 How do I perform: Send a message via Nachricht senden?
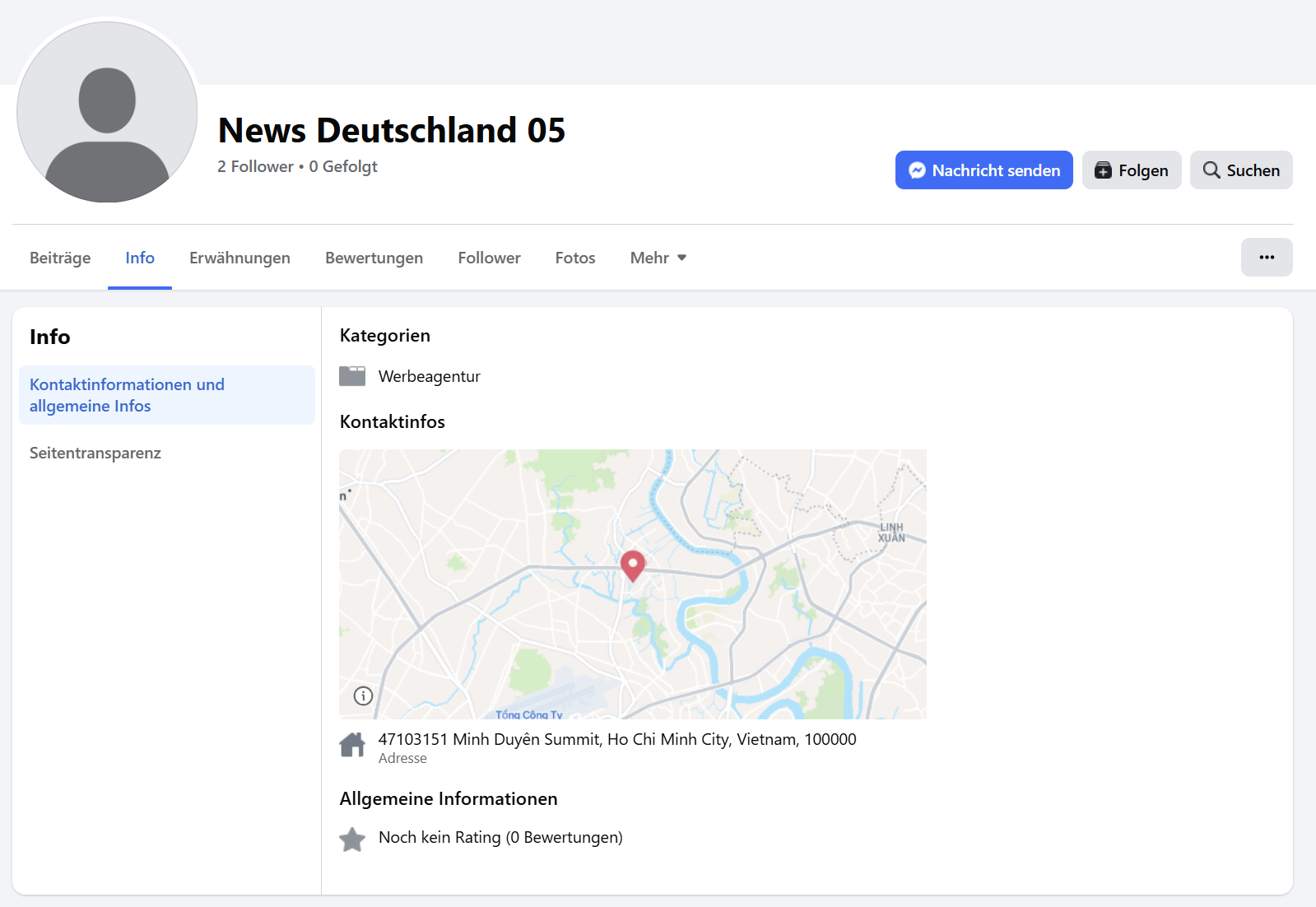point(984,170)
